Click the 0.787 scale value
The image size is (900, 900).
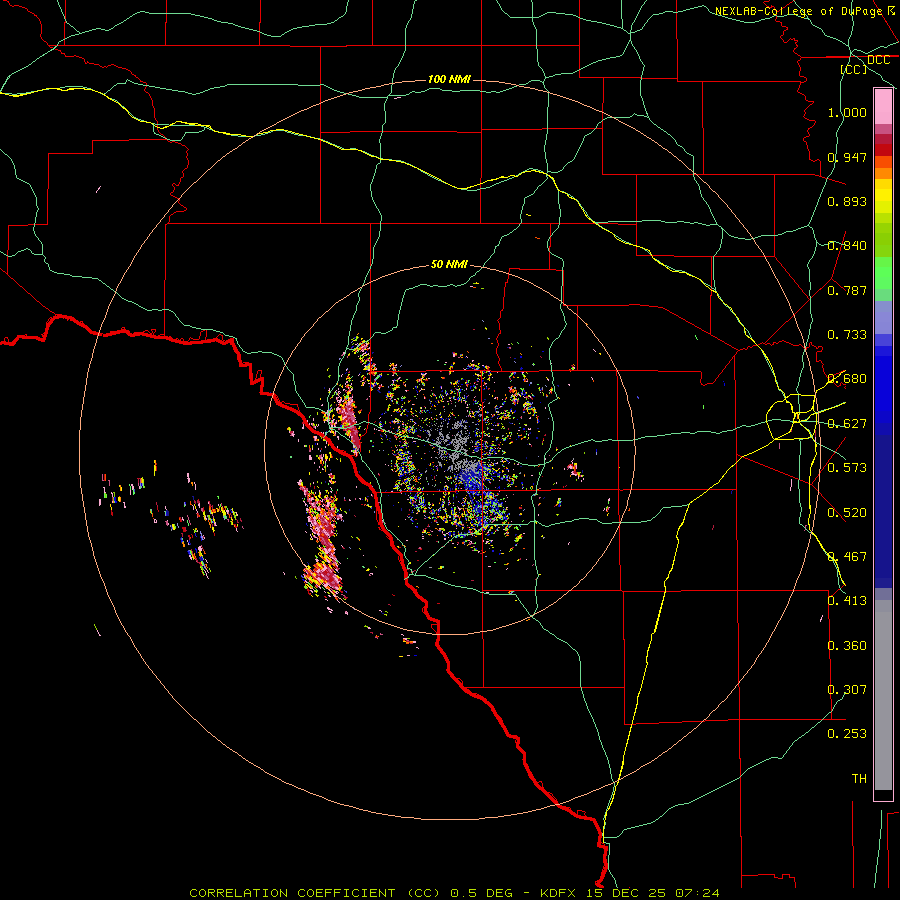coord(847,290)
